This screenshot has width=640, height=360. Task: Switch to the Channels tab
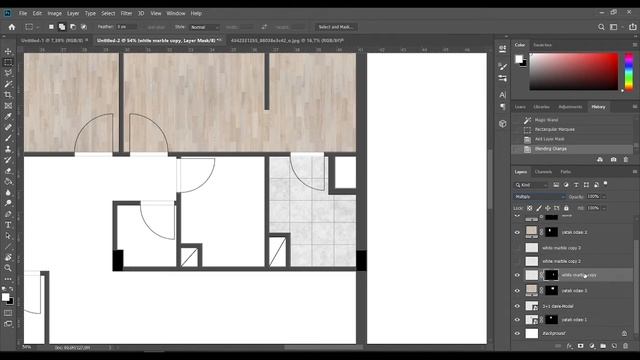[543, 172]
